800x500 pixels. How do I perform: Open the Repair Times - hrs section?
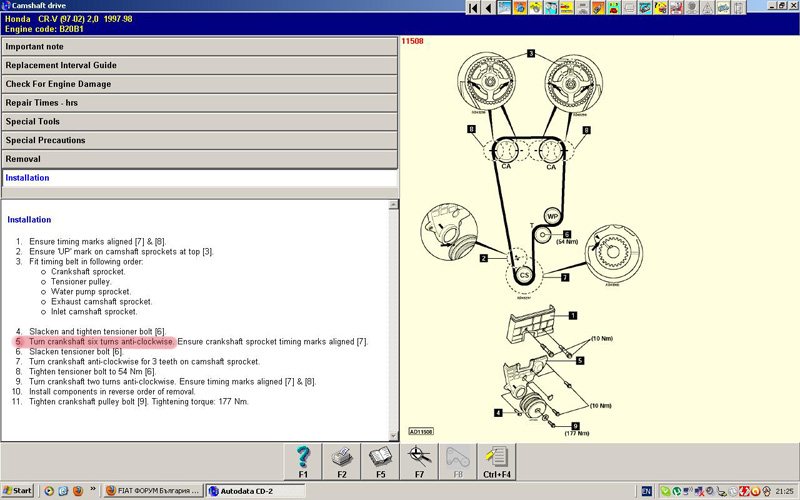click(x=199, y=103)
